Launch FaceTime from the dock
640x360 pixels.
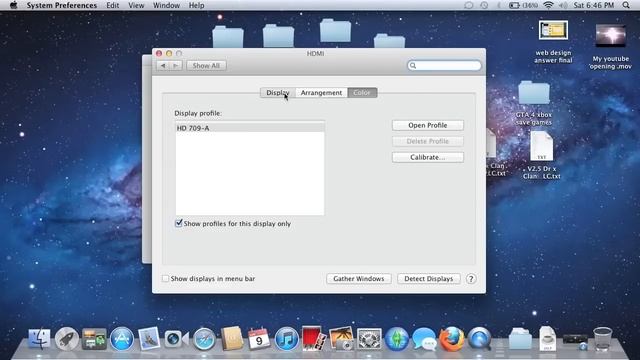[x=176, y=339]
